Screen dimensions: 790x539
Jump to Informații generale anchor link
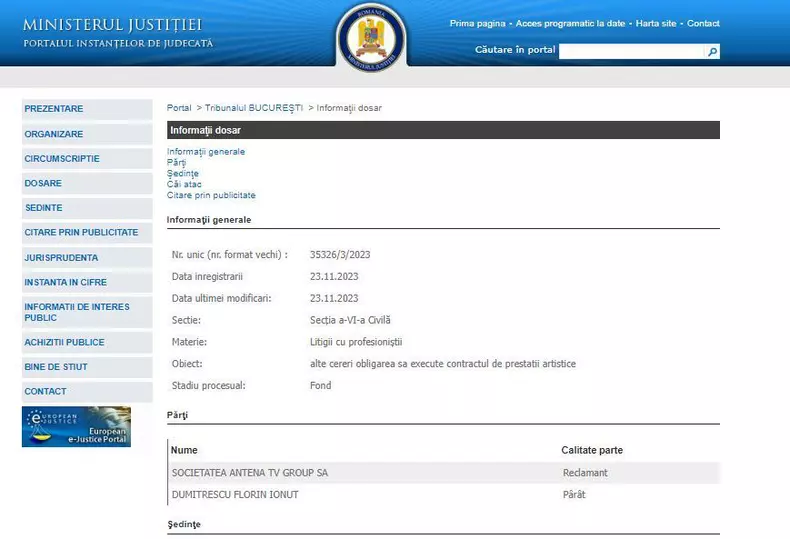click(206, 152)
